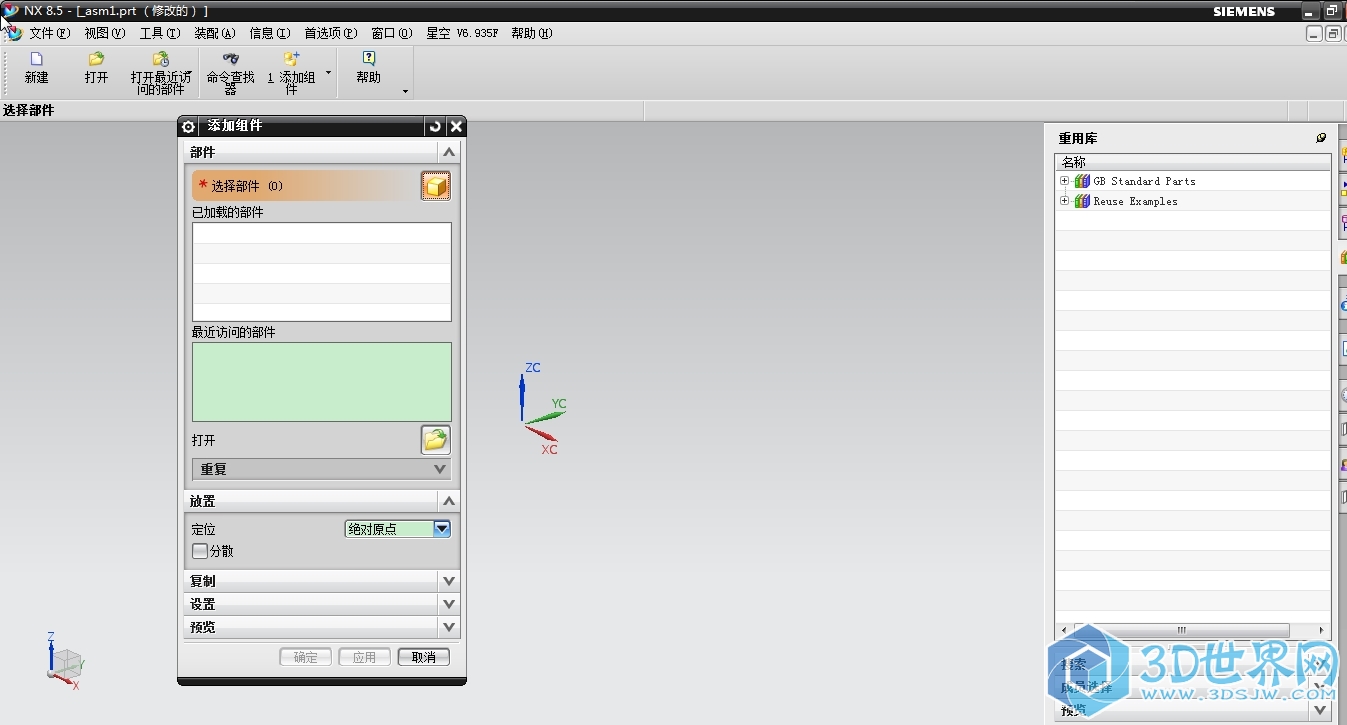Open the 视图(V) menu
The width and height of the screenshot is (1347, 725).
(x=105, y=33)
